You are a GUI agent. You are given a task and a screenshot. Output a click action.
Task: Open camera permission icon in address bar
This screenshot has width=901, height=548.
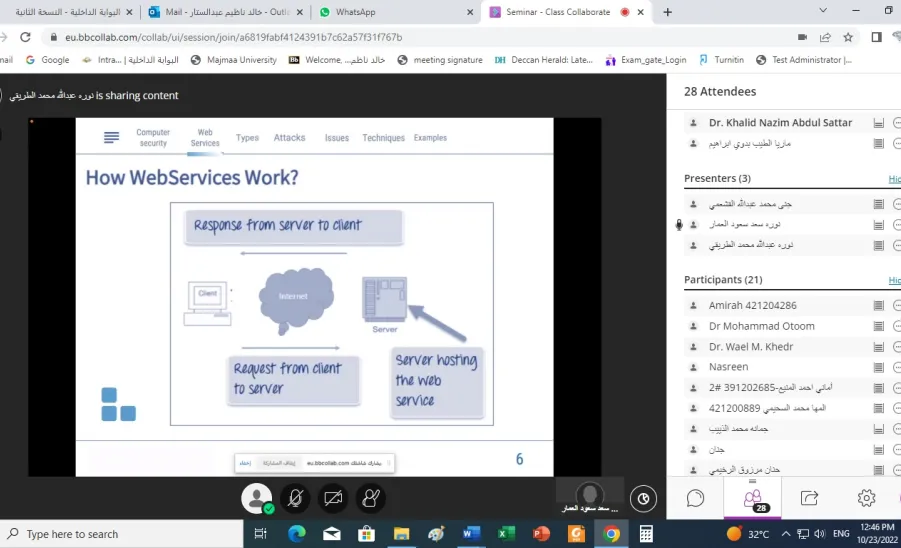click(x=802, y=37)
